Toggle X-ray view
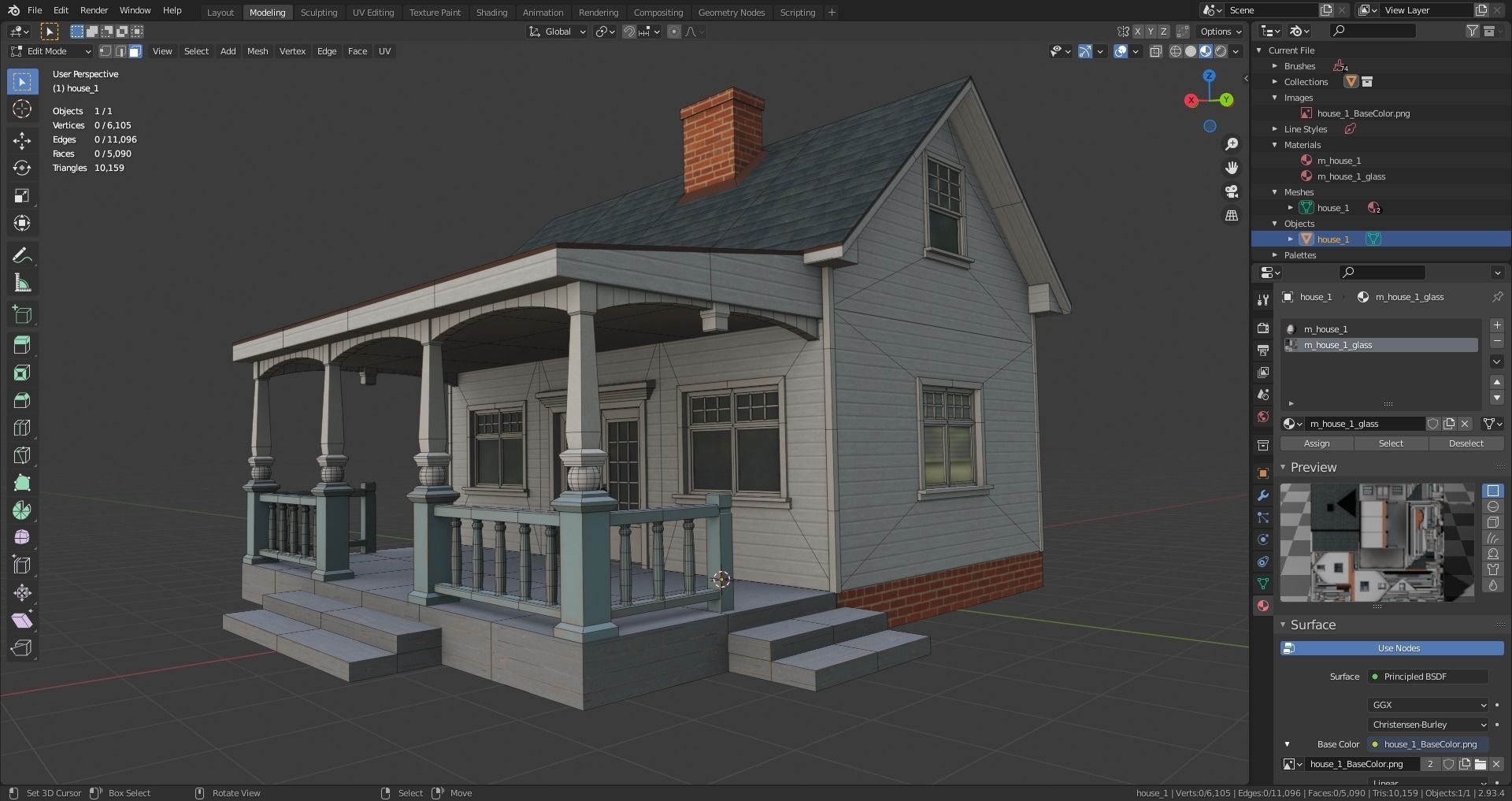This screenshot has width=1512, height=801. [1155, 51]
